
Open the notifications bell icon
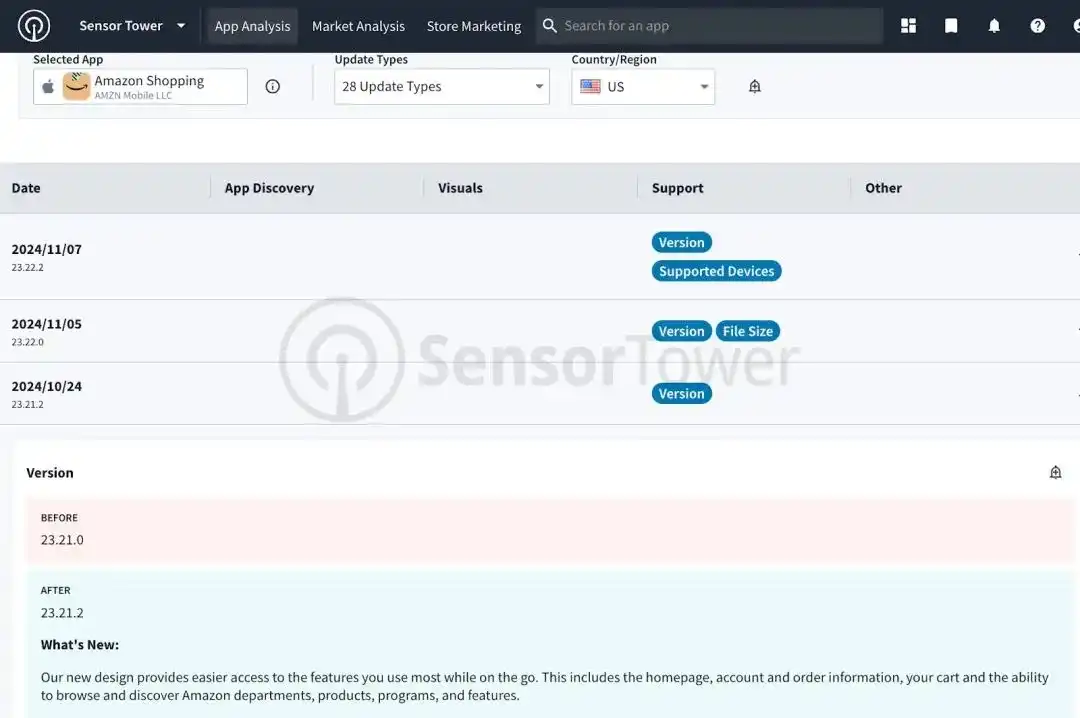point(994,26)
